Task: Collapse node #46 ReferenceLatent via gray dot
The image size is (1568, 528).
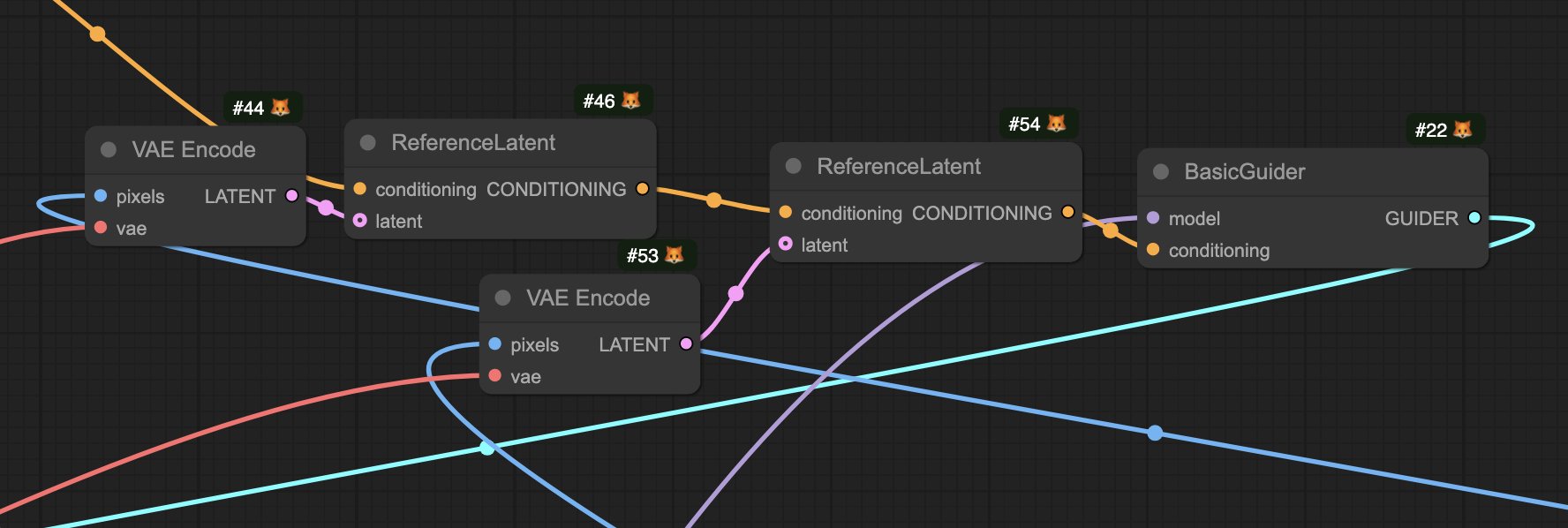Action: (x=368, y=142)
